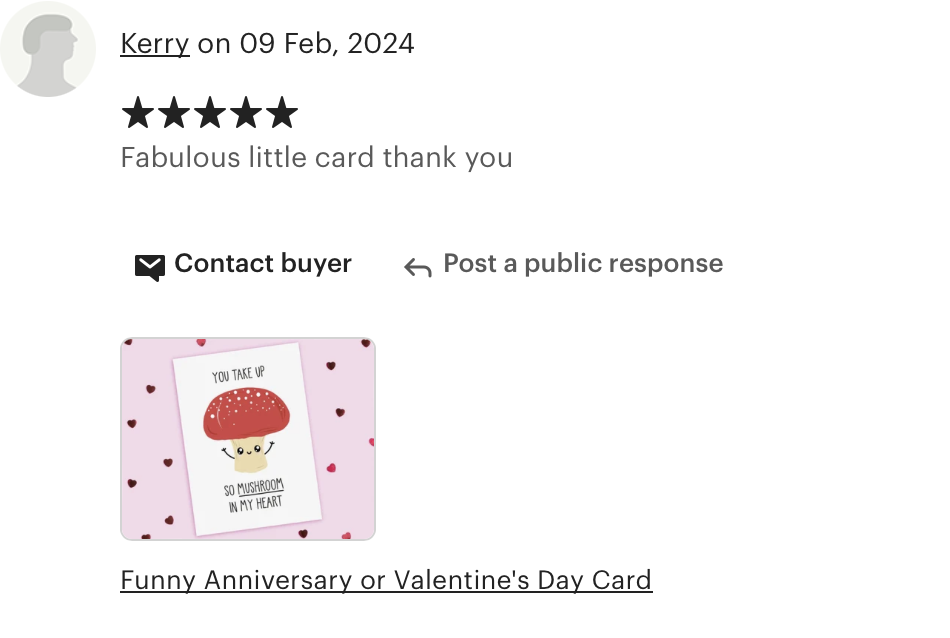Click the review date 09 Feb, 2024

click(327, 44)
